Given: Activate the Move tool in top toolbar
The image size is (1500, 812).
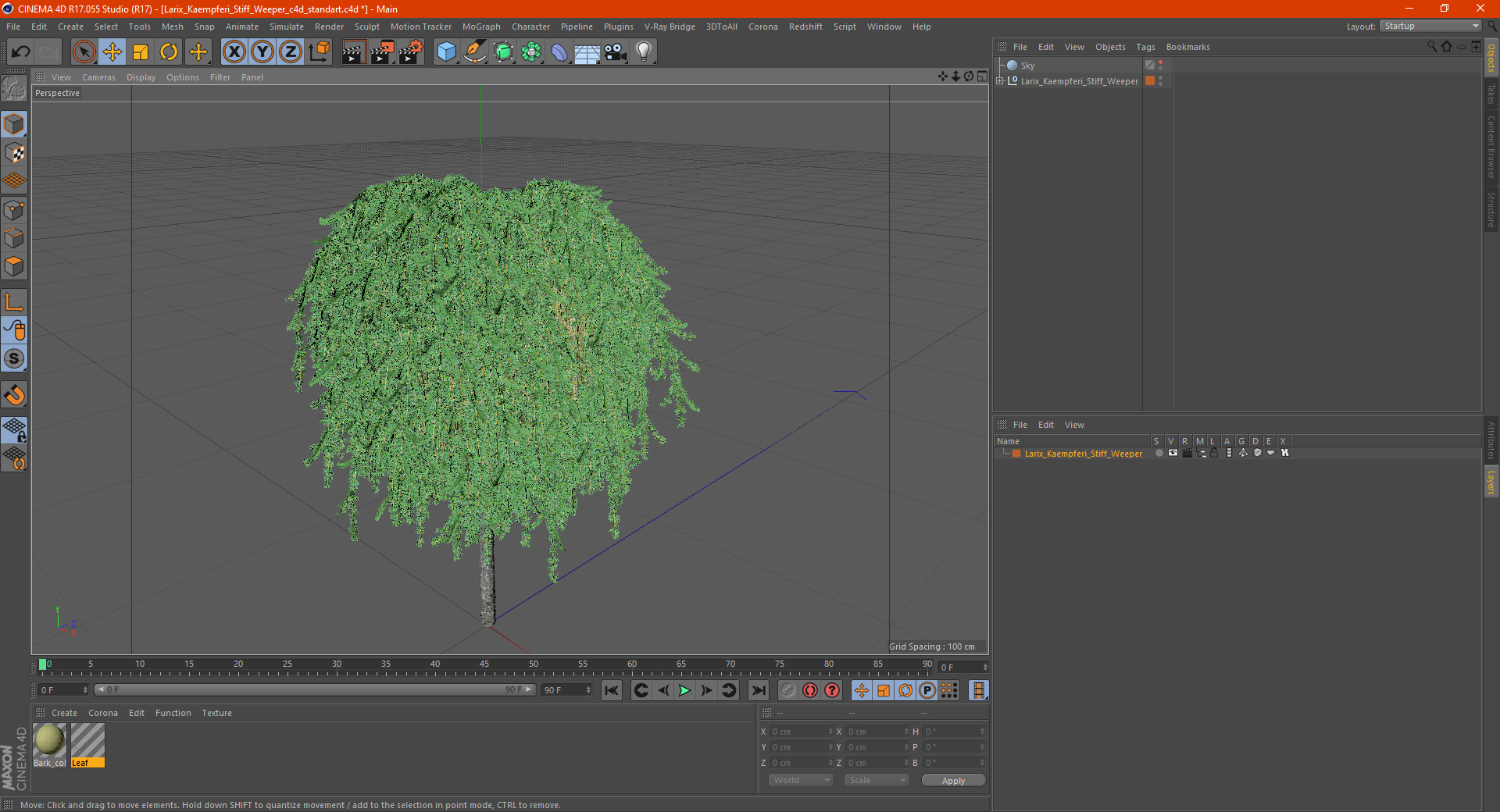Looking at the screenshot, I should click(112, 52).
